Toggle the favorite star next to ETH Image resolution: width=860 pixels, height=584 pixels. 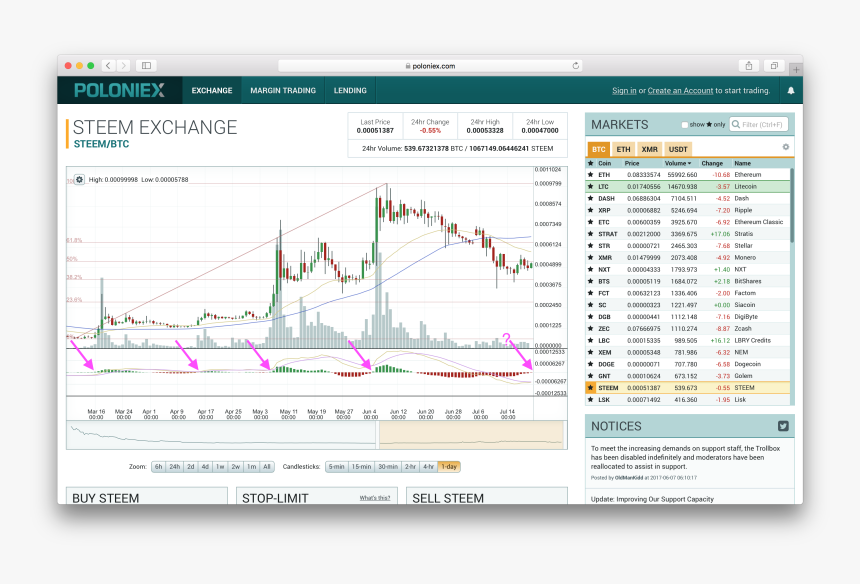[x=590, y=173]
